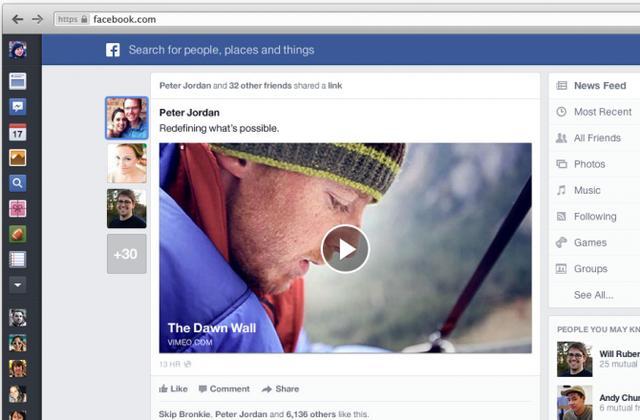Screen dimensions: 640x420
Task: Go back with the browser back arrow
Action: [17, 19]
